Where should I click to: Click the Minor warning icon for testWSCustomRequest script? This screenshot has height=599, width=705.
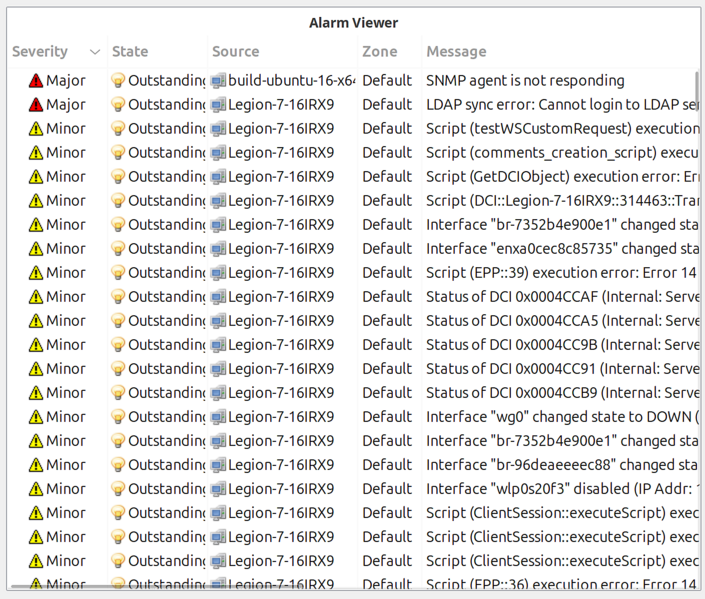point(36,129)
